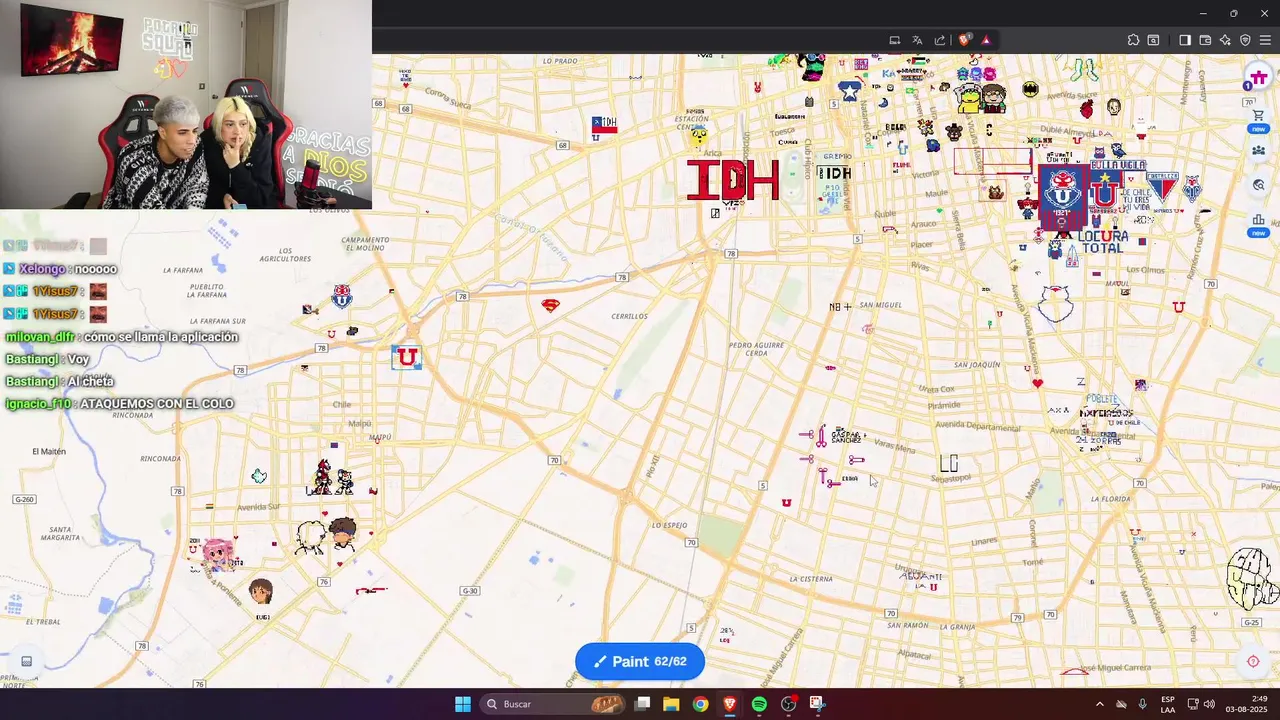Click the Chilean flag IDH pixel art

[604, 125]
